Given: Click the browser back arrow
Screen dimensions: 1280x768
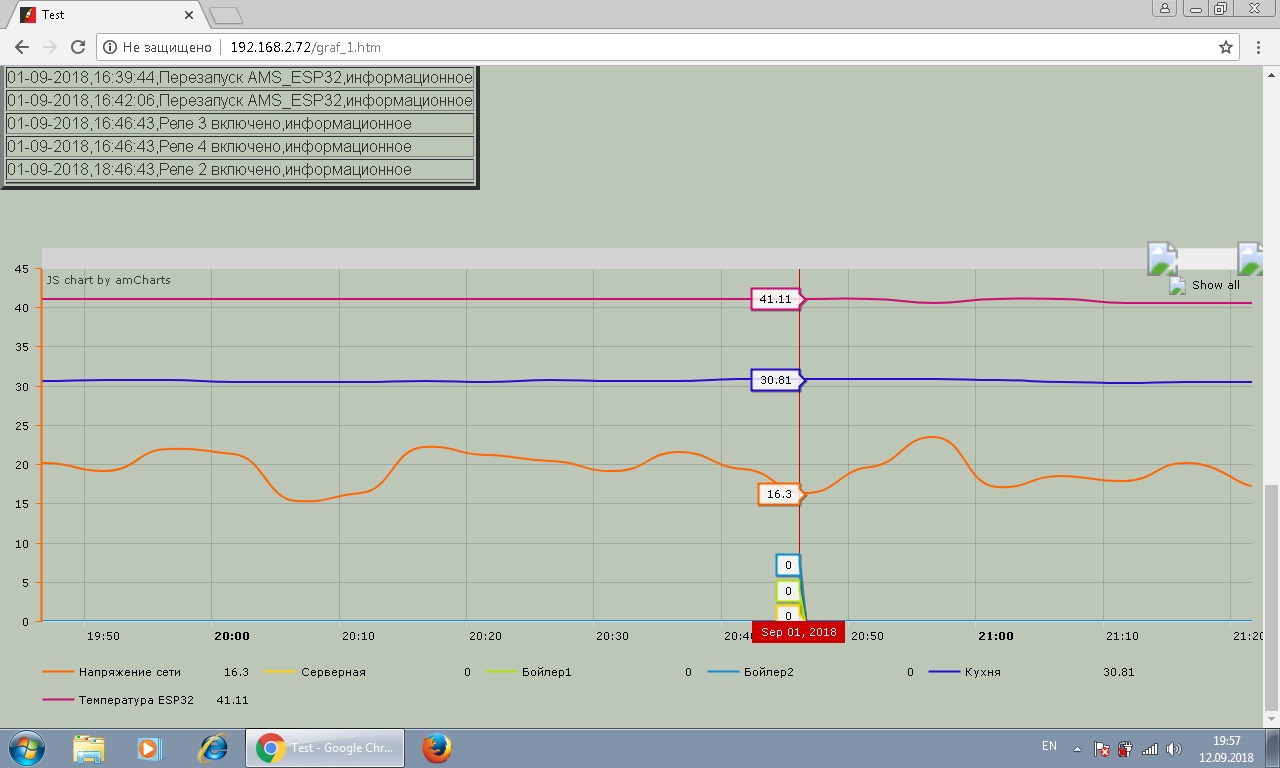Looking at the screenshot, I should [22, 47].
